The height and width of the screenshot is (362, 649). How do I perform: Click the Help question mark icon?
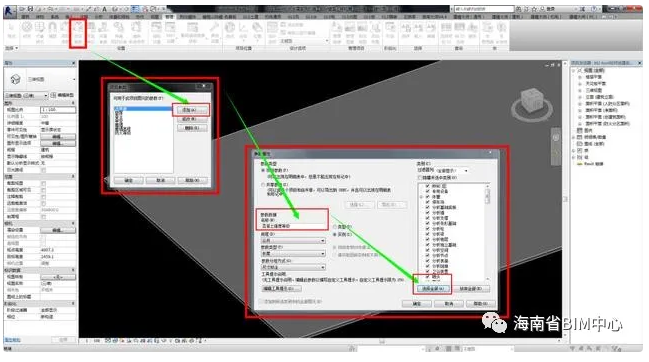[594, 9]
